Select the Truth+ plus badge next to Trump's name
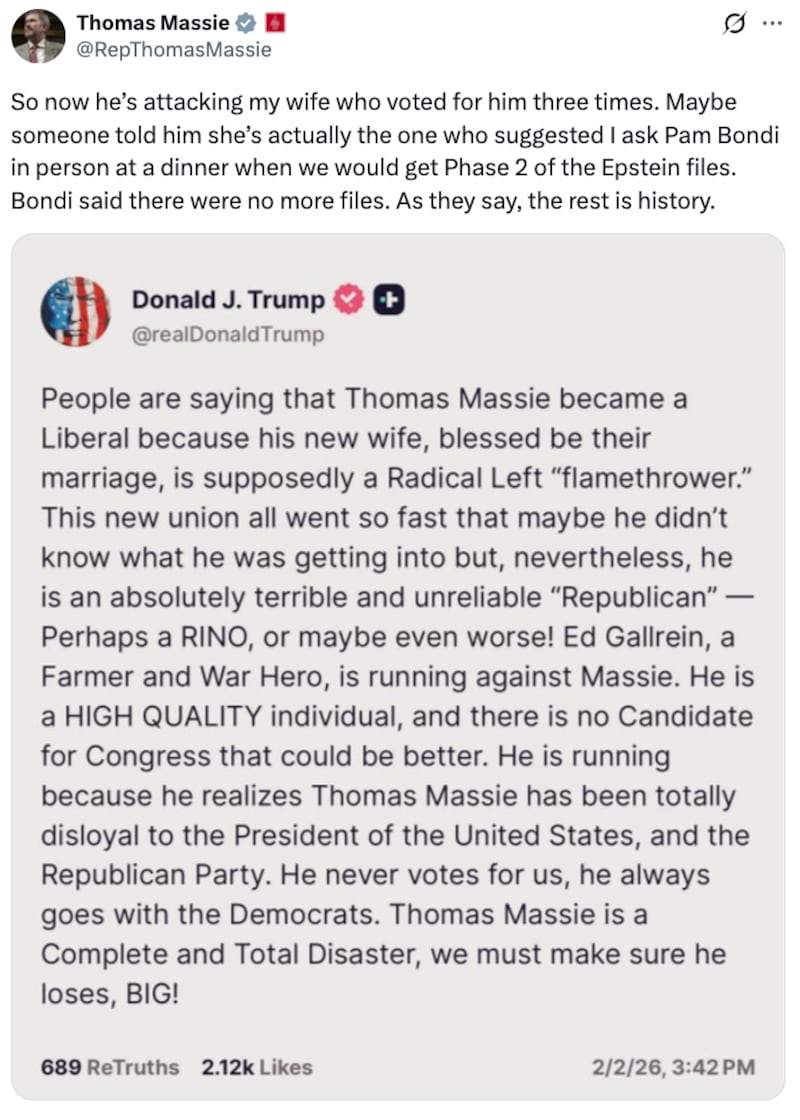The image size is (800, 1120). coord(388,298)
